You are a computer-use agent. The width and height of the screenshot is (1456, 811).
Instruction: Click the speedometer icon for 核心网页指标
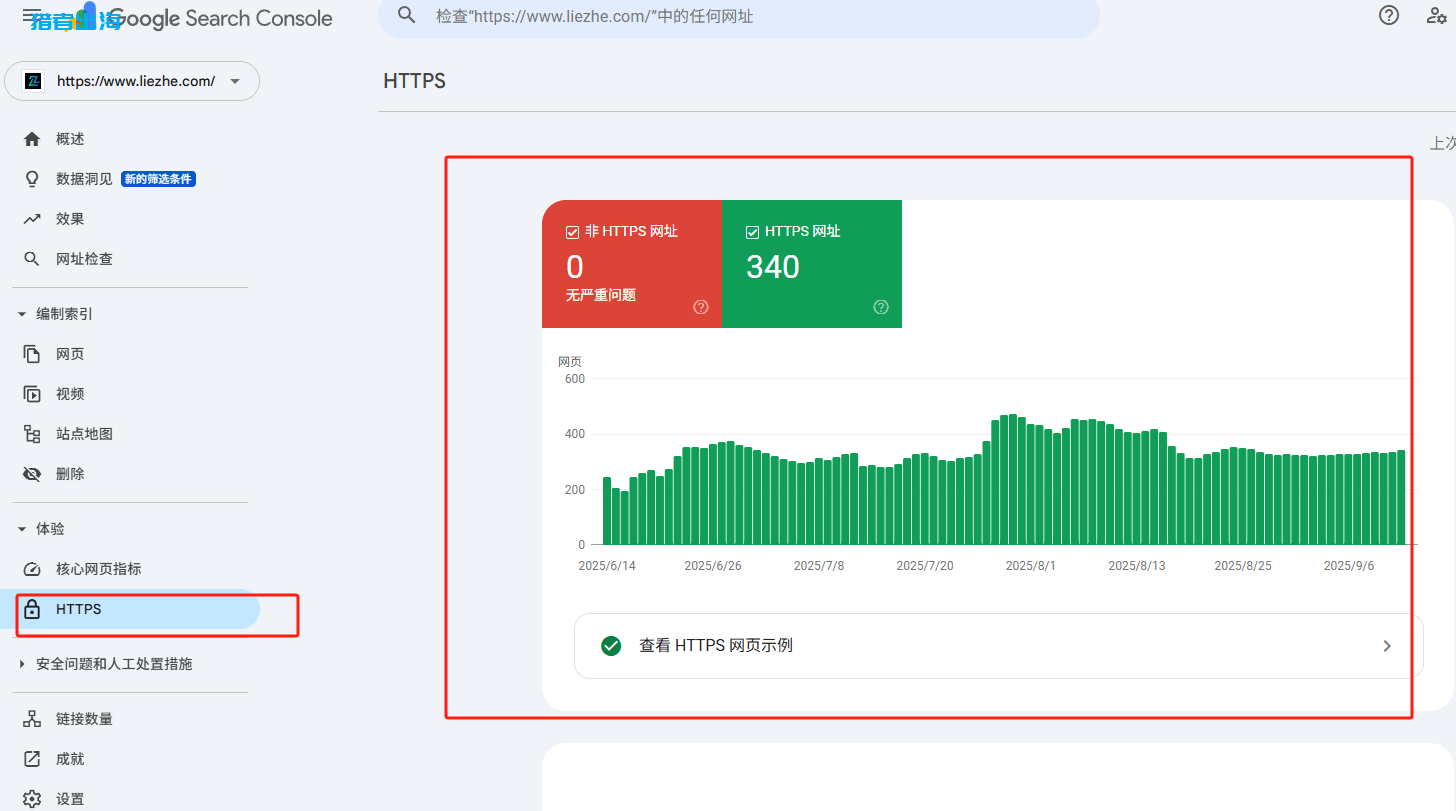[x=32, y=569]
